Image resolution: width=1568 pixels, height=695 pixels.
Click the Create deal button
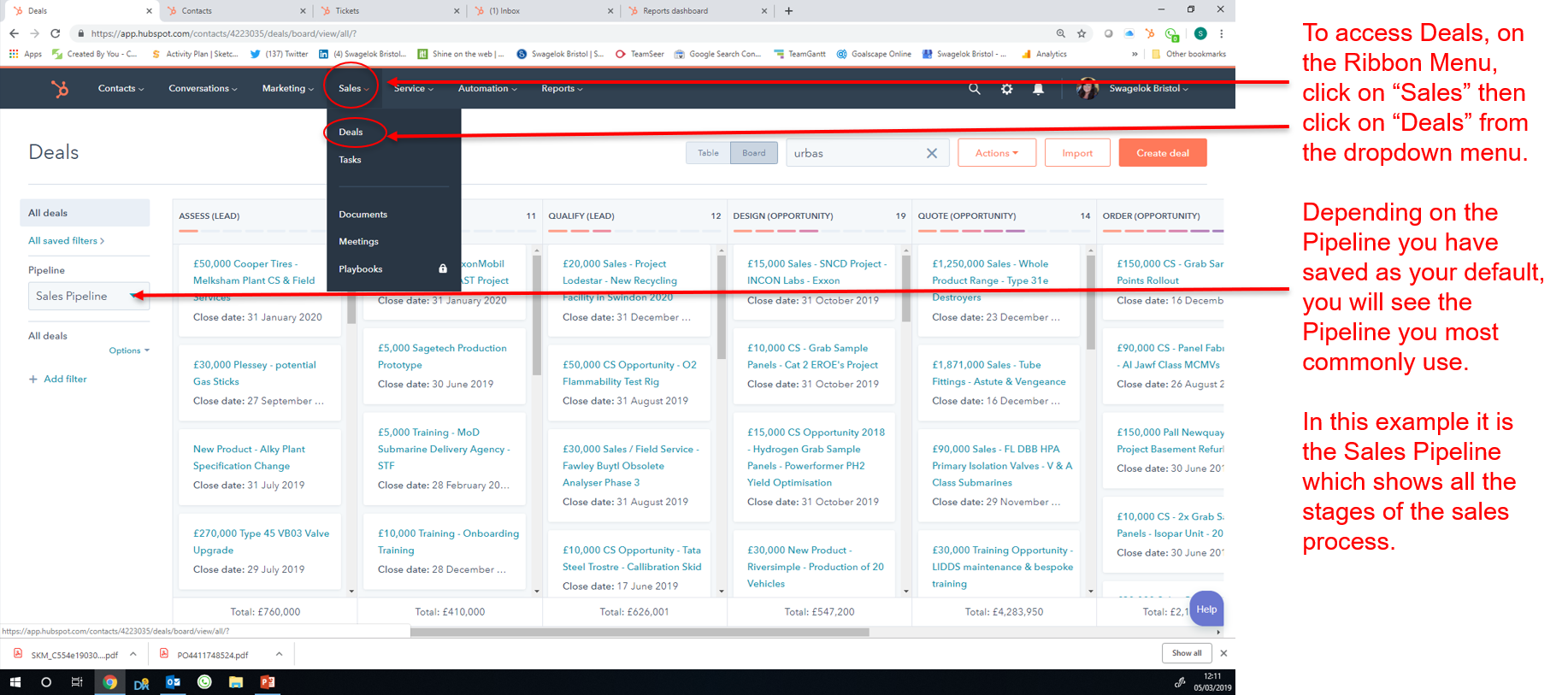(1163, 153)
